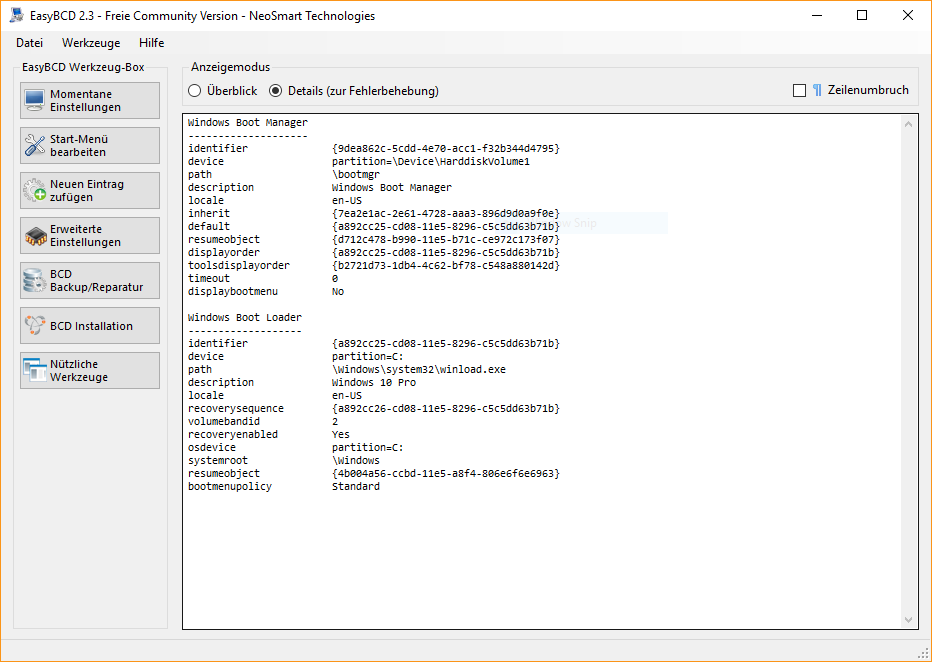The height and width of the screenshot is (662, 932).
Task: Open Nützliche Werkzeuge page
Action: [x=90, y=370]
